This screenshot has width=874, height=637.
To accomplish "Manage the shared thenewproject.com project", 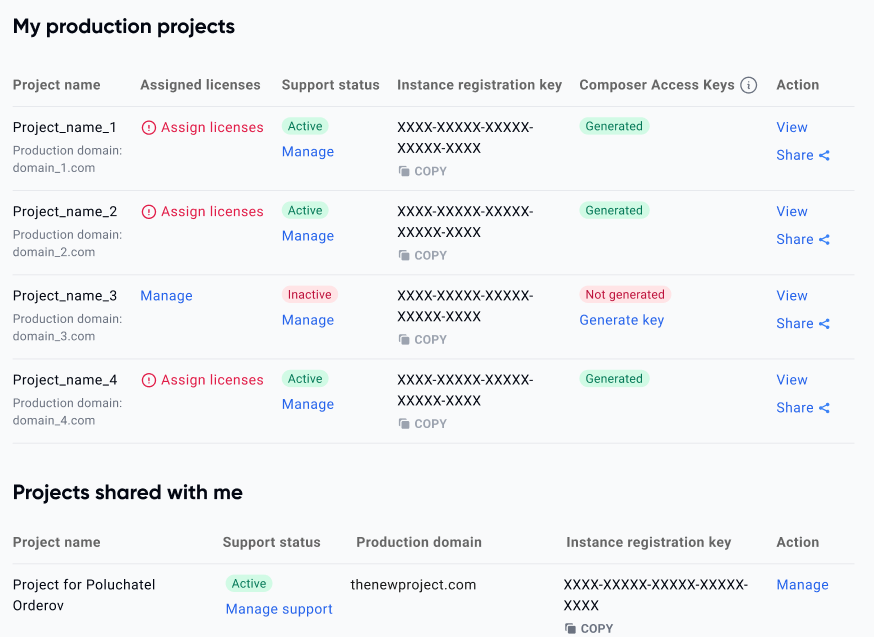I will [802, 585].
